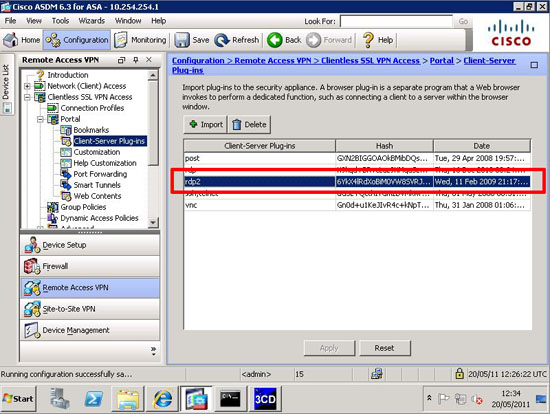Image resolution: width=550 pixels, height=414 pixels.
Task: Click the tree scrollbar down arrow
Action: click(153, 222)
